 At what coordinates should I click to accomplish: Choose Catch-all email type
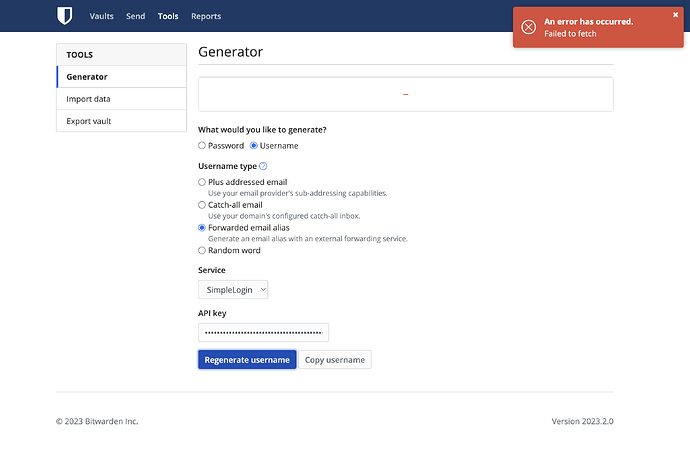click(202, 205)
